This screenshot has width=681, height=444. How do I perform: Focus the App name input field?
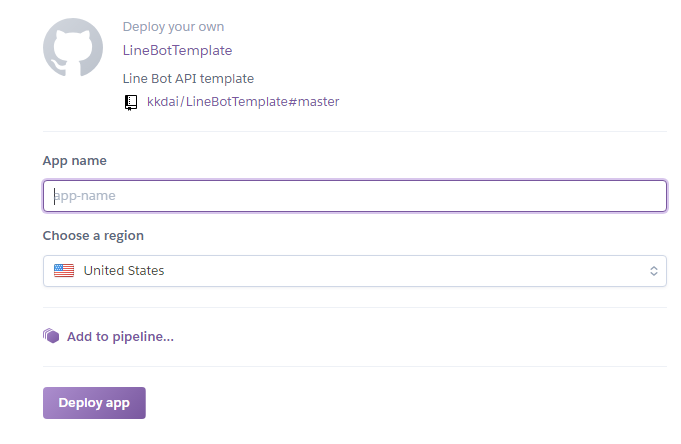[354, 196]
